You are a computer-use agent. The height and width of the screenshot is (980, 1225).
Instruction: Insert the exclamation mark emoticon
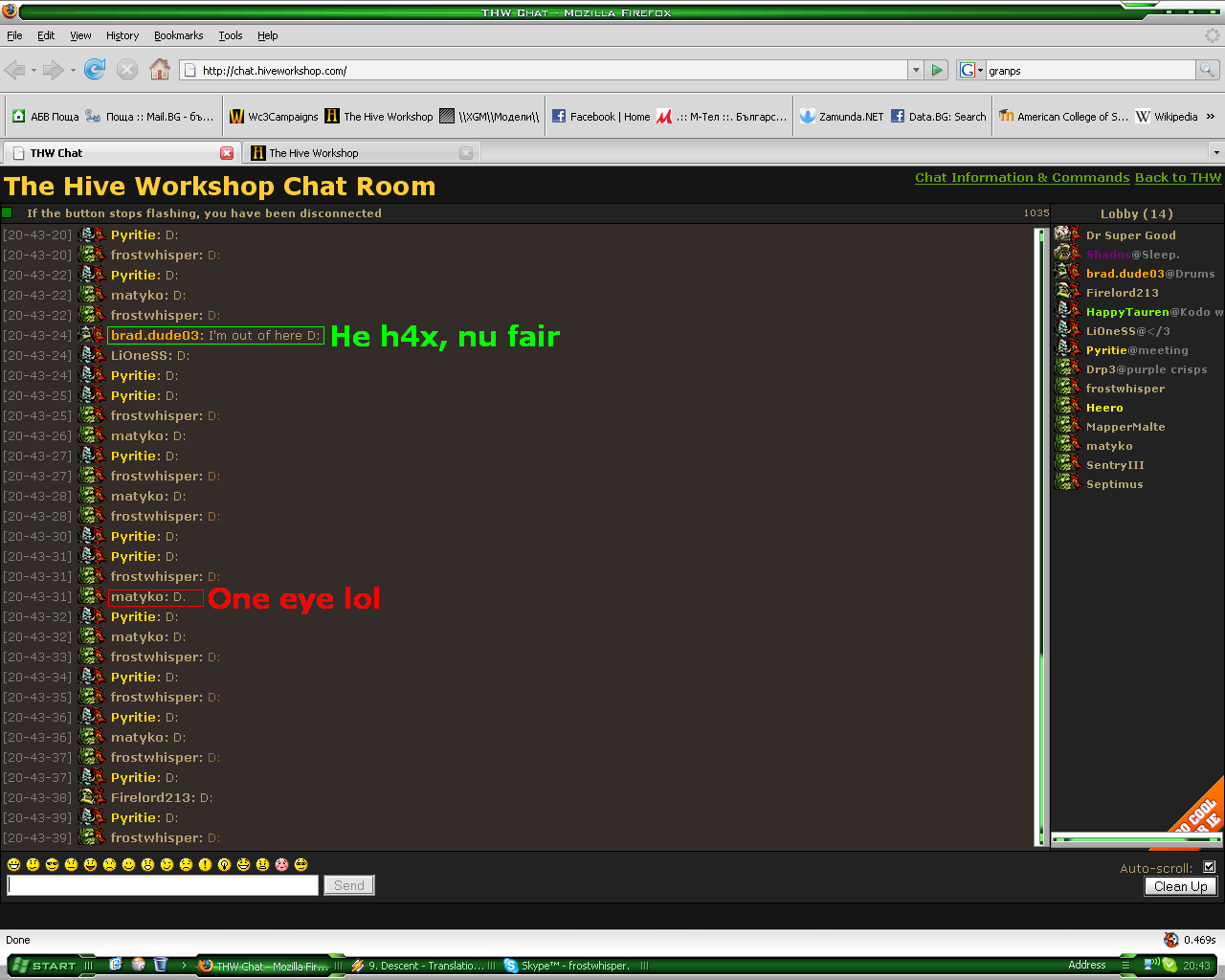(x=205, y=864)
